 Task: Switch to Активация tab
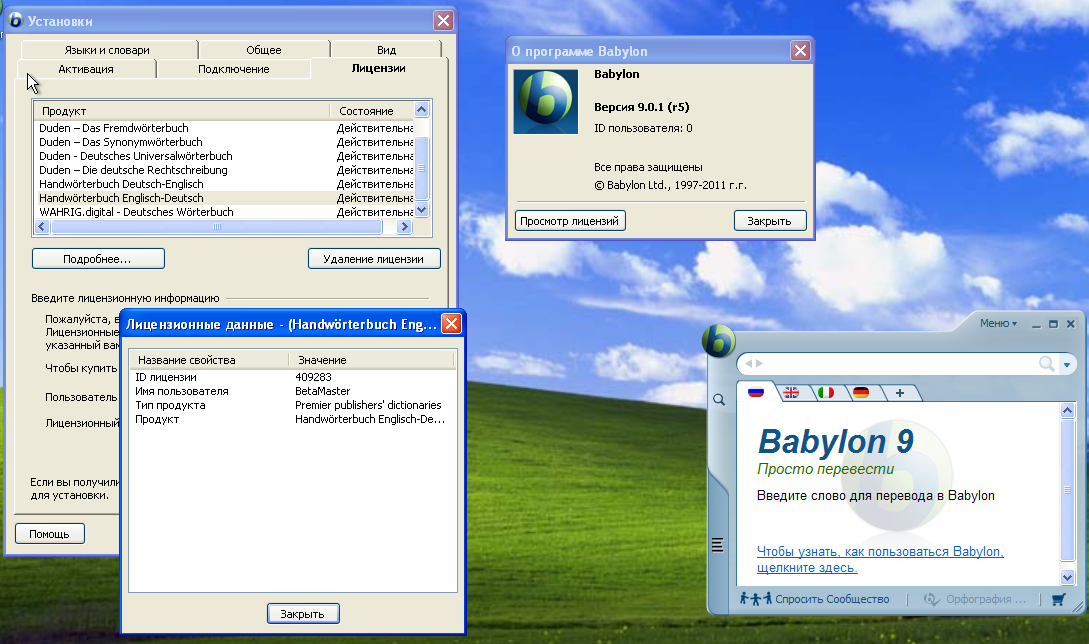(x=86, y=69)
